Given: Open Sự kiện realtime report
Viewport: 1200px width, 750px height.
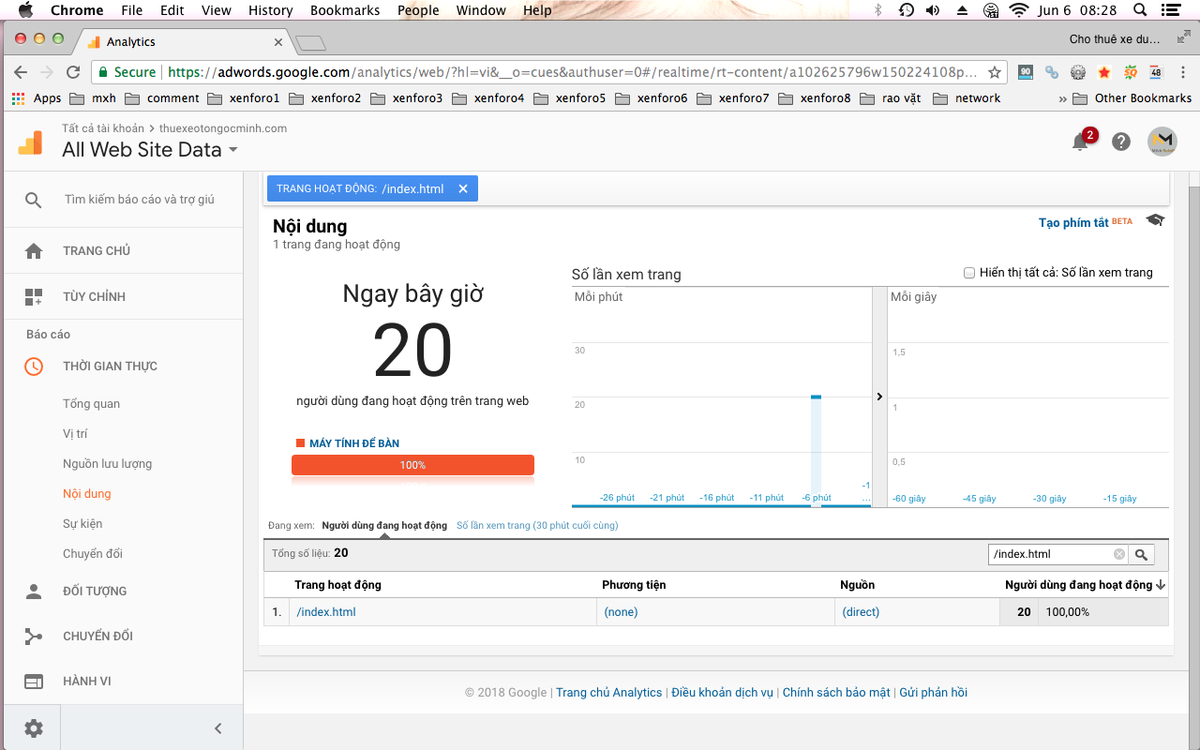Looking at the screenshot, I should coord(82,524).
